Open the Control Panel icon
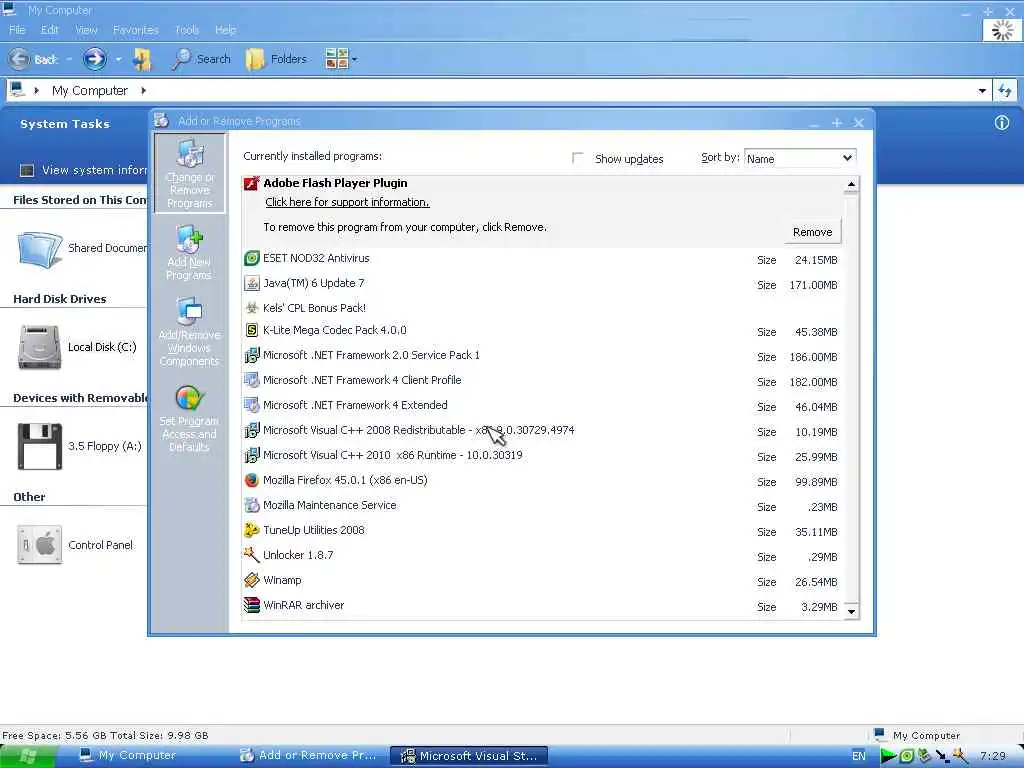Image resolution: width=1024 pixels, height=768 pixels. pos(40,545)
